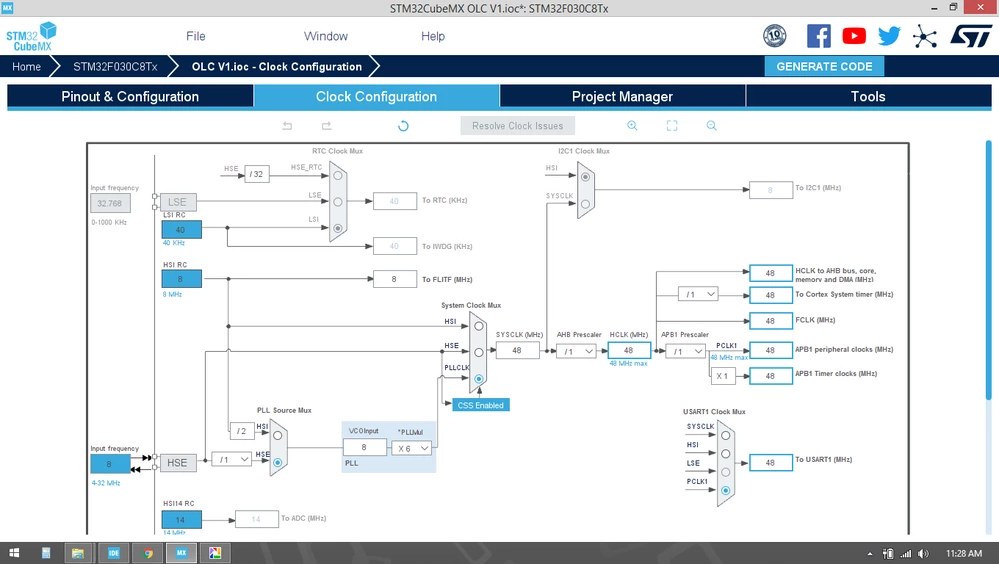Viewport: 999px width, 564px height.
Task: Click the HSE block
Action: 177,463
